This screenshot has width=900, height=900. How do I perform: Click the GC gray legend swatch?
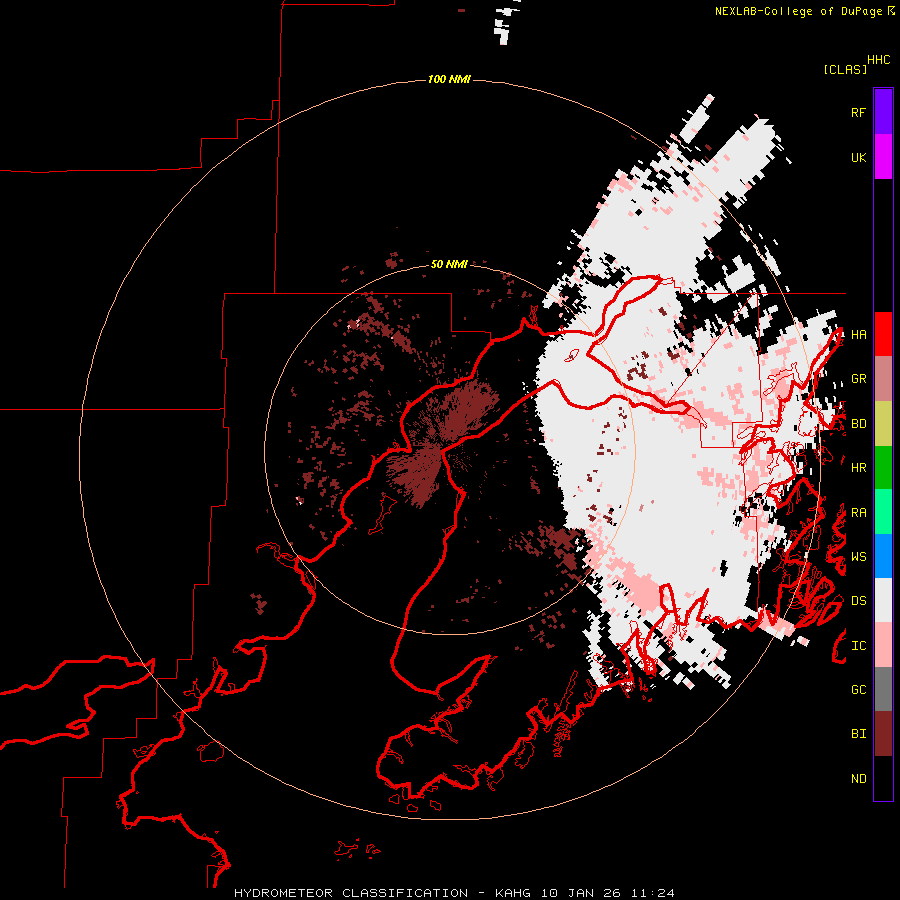click(883, 689)
